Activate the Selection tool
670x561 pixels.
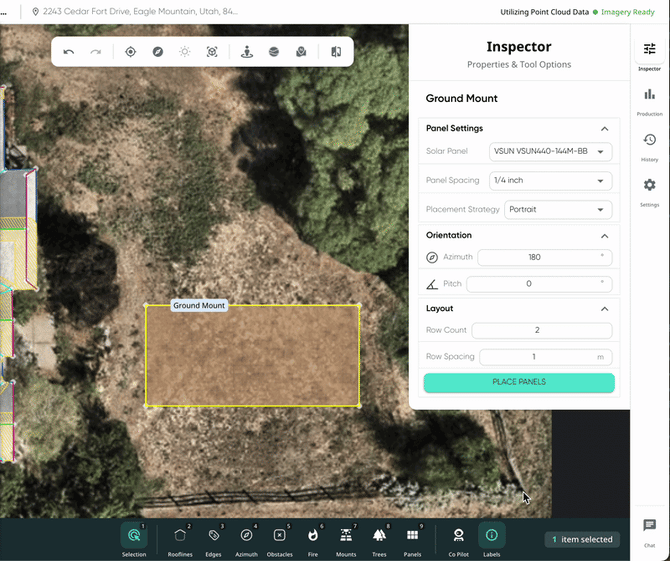coord(134,537)
